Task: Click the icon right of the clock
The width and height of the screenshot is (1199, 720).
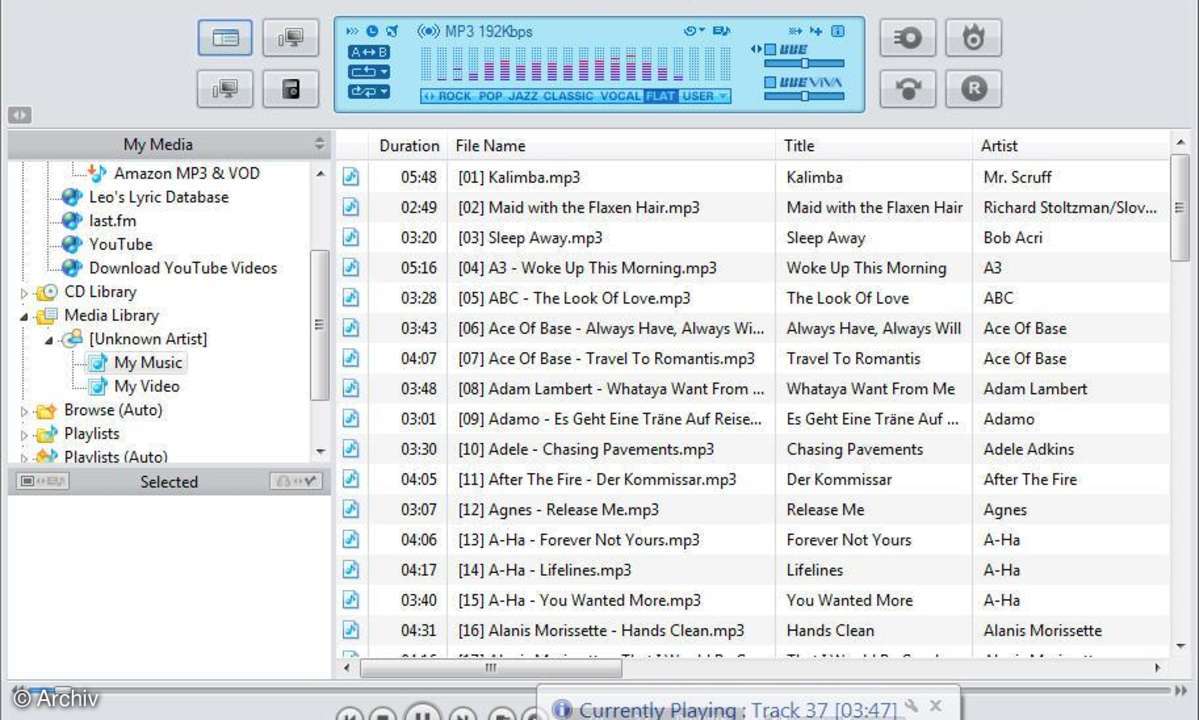Action: 392,31
